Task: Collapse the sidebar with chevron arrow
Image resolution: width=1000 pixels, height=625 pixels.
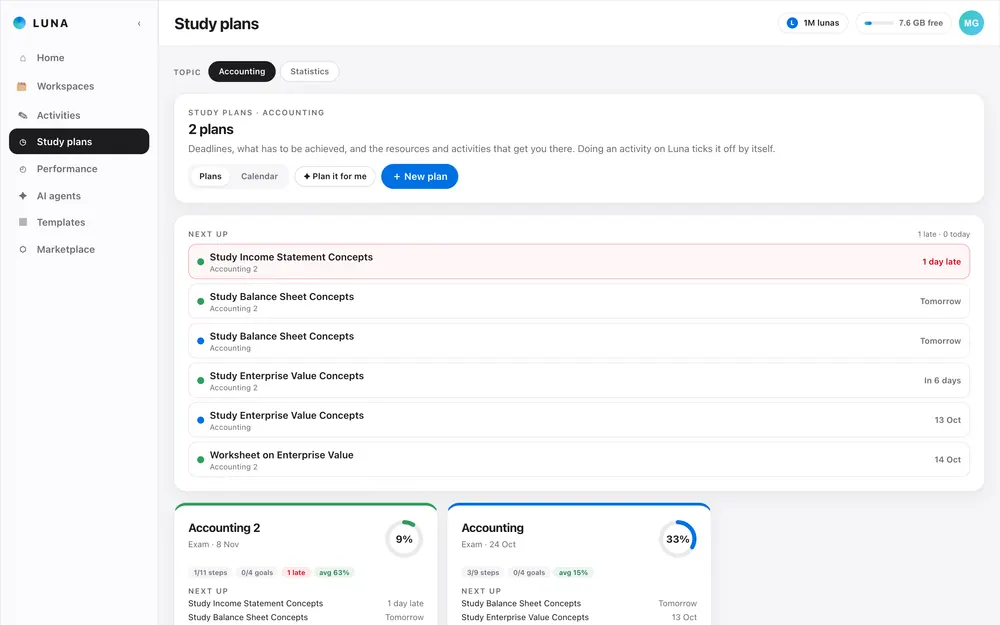Action: pyautogui.click(x=139, y=24)
